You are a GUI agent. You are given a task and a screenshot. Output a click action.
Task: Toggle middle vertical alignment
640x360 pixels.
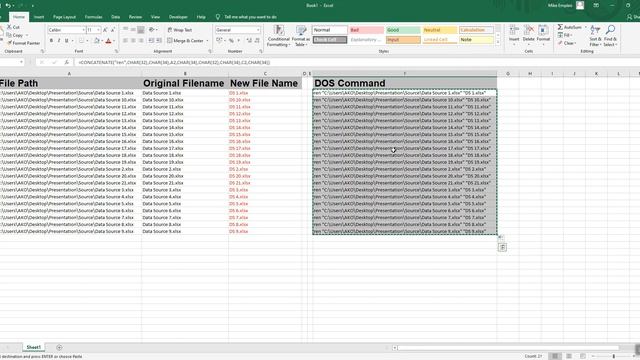pos(133,30)
